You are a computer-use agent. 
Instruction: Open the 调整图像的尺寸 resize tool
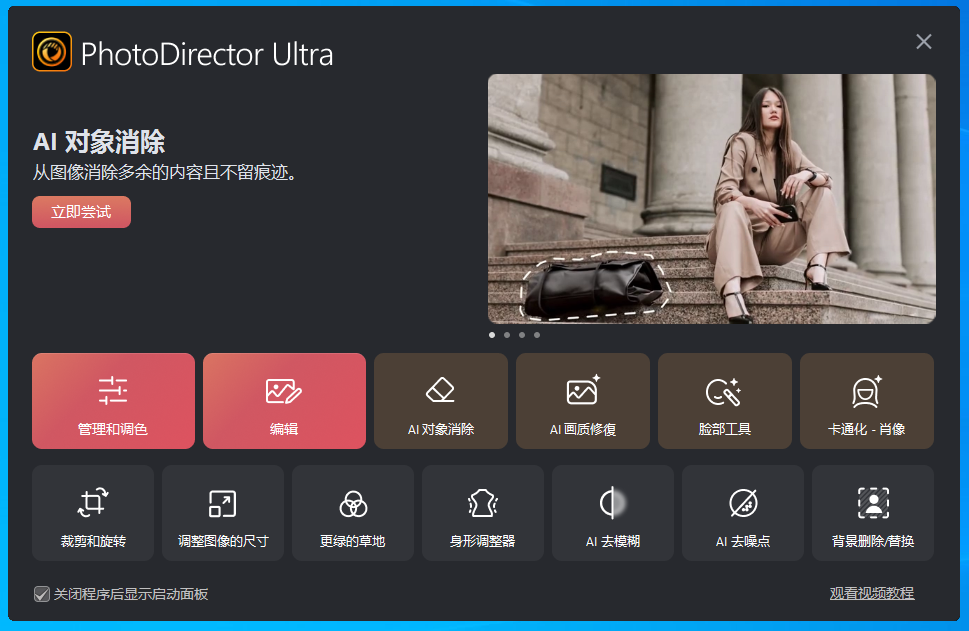[223, 513]
